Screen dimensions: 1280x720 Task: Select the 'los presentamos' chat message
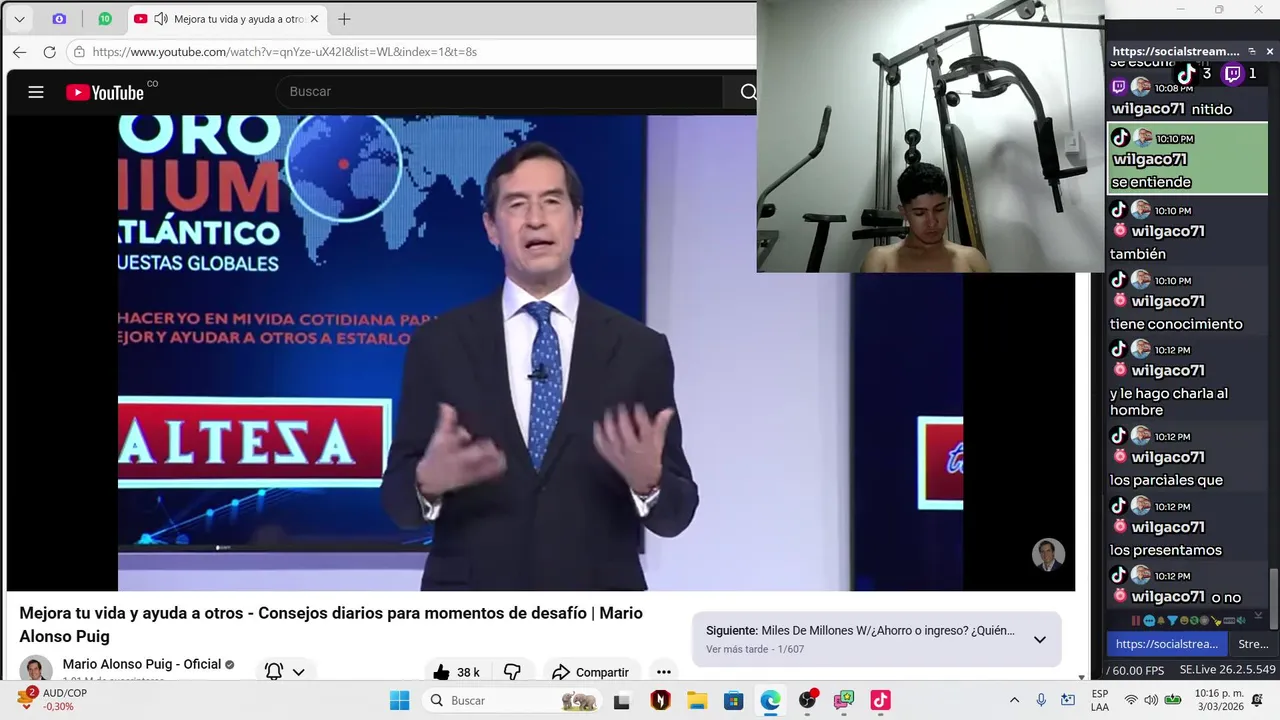pyautogui.click(x=1187, y=527)
